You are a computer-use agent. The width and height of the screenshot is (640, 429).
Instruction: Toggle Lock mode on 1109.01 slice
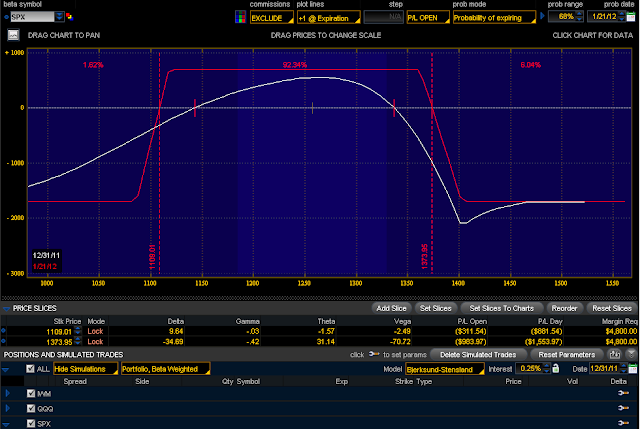[x=95, y=331]
